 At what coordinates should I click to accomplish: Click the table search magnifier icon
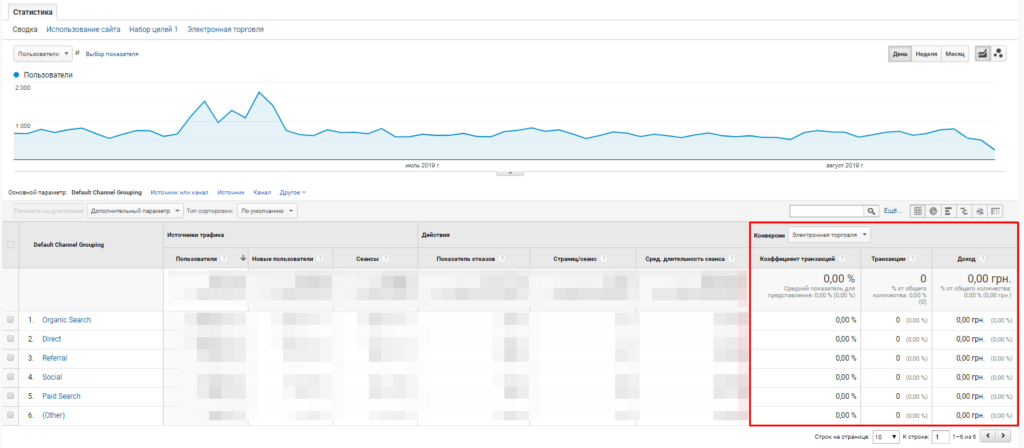coord(871,211)
